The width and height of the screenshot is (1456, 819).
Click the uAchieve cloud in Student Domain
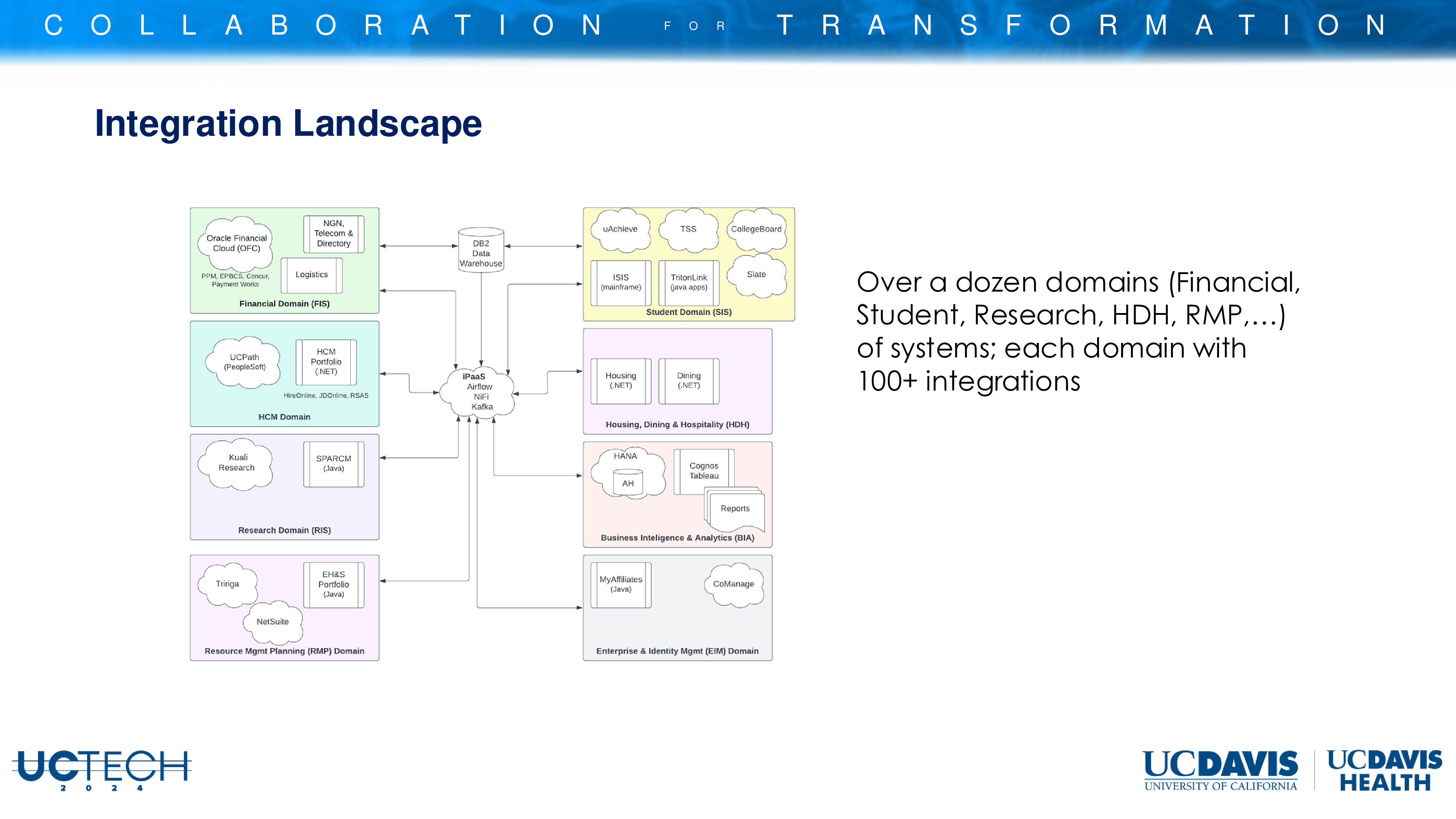click(x=621, y=229)
